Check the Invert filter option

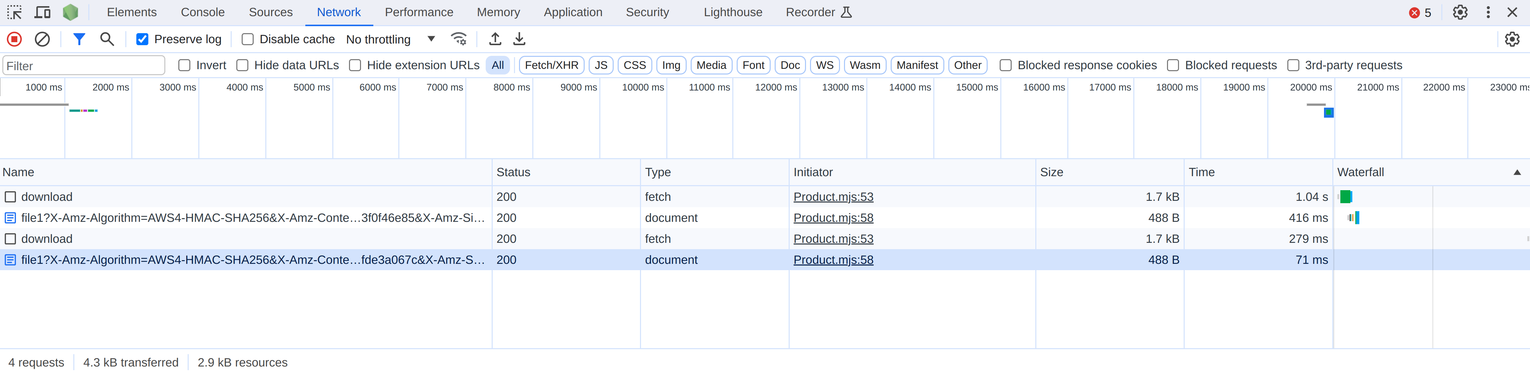point(184,65)
